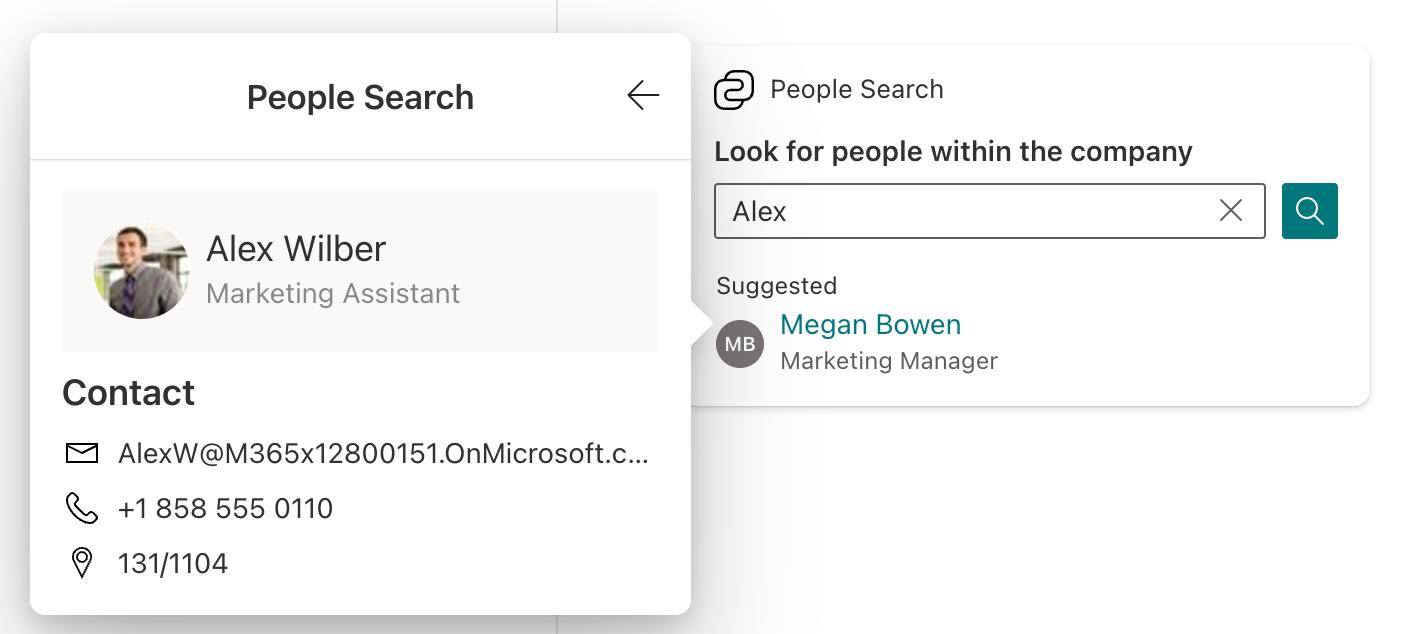Open the Megan Bowen suggested result
Image resolution: width=1404 pixels, height=634 pixels.
click(x=870, y=325)
